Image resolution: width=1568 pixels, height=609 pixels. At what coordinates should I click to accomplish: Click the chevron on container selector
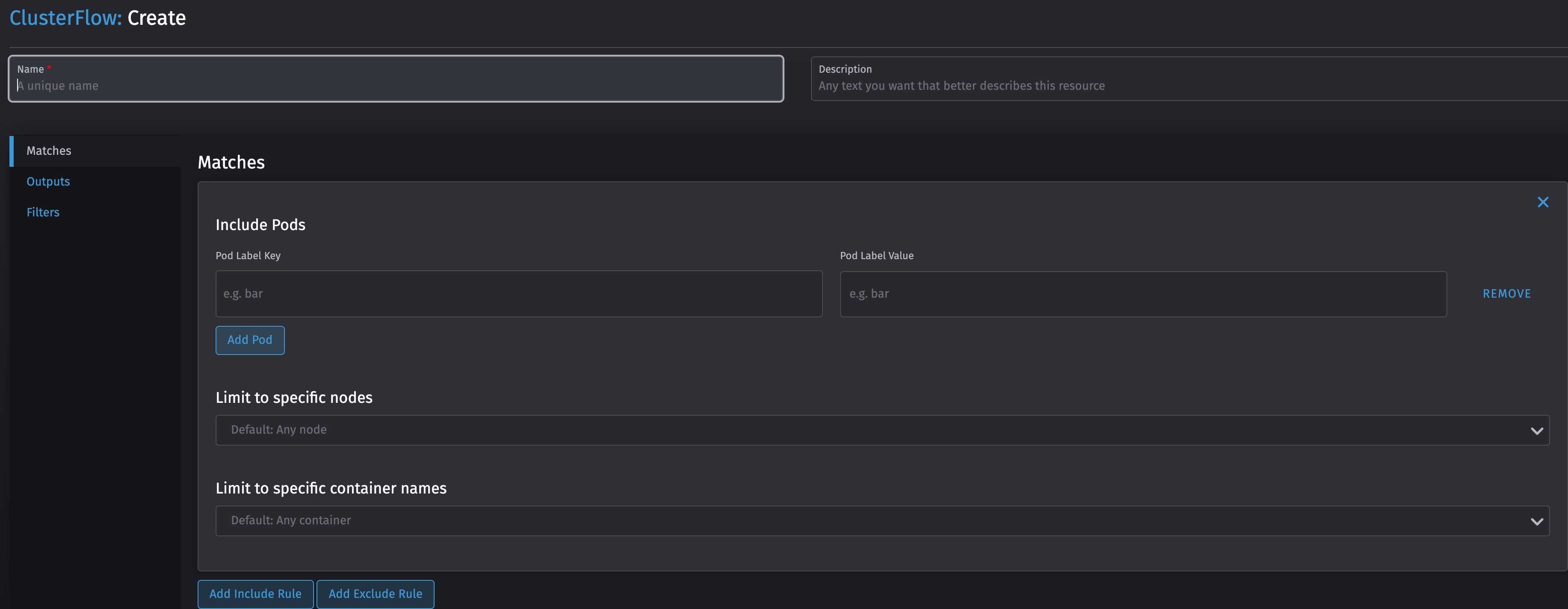click(x=1538, y=521)
